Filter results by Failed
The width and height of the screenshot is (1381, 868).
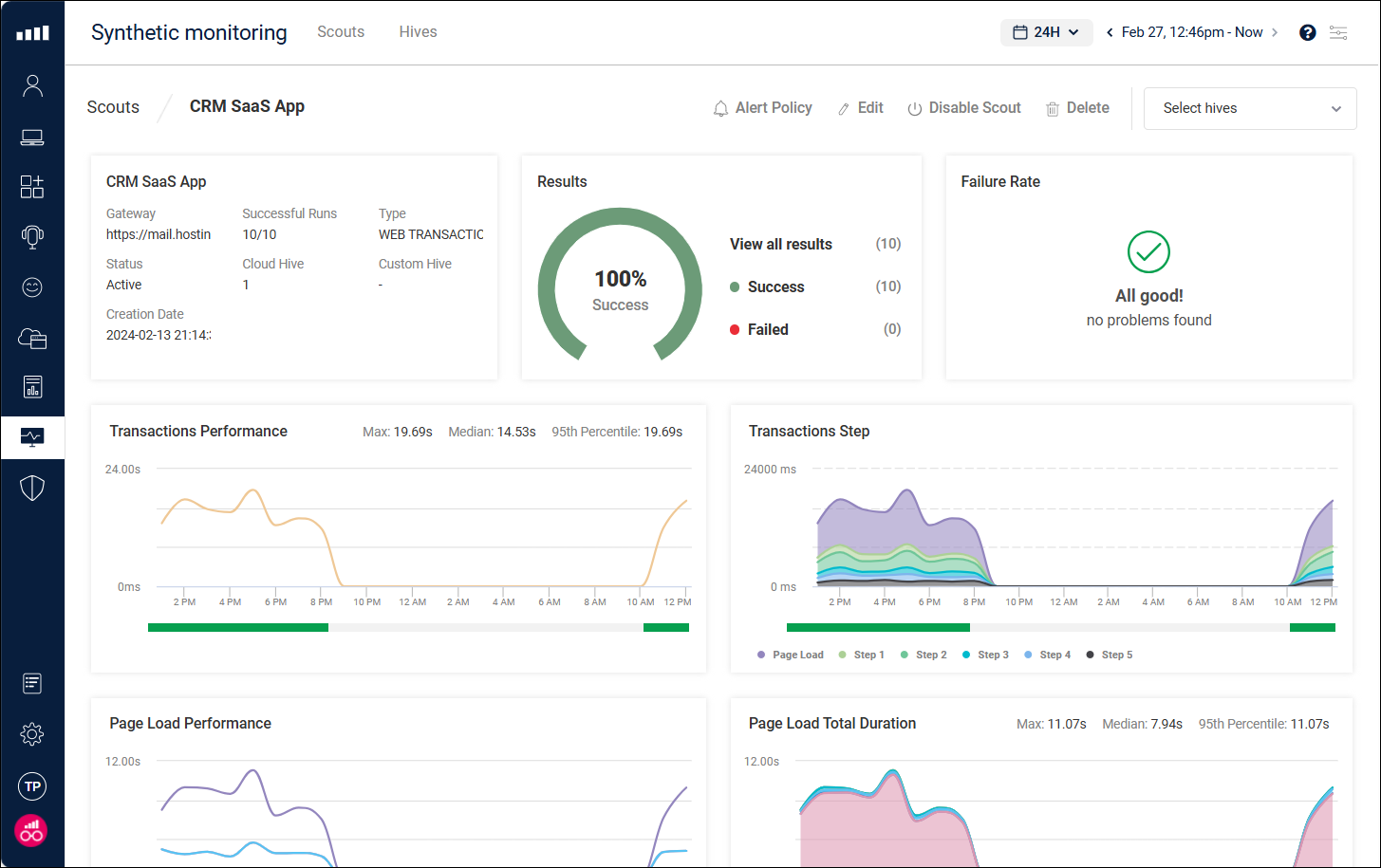[768, 329]
